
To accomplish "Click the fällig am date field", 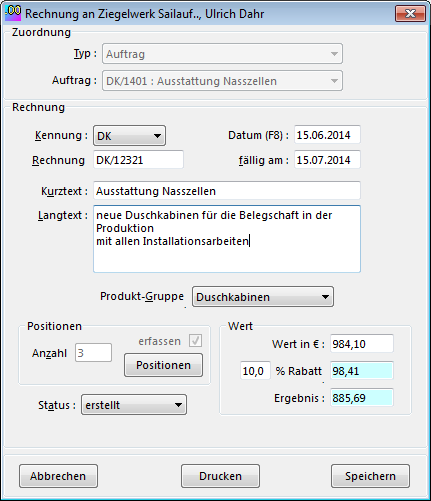I will pyautogui.click(x=327, y=160).
